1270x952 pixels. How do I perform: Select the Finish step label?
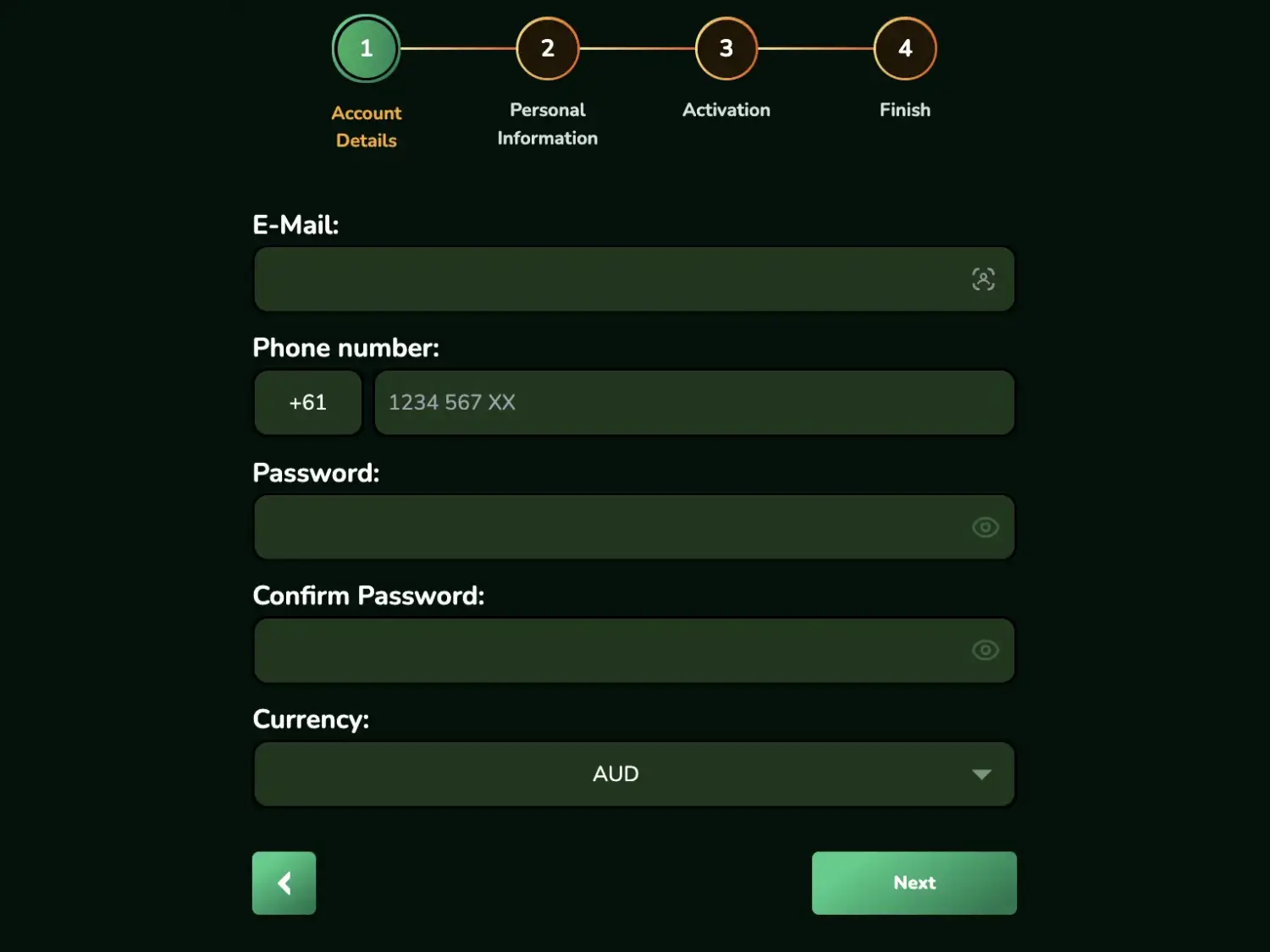click(905, 110)
